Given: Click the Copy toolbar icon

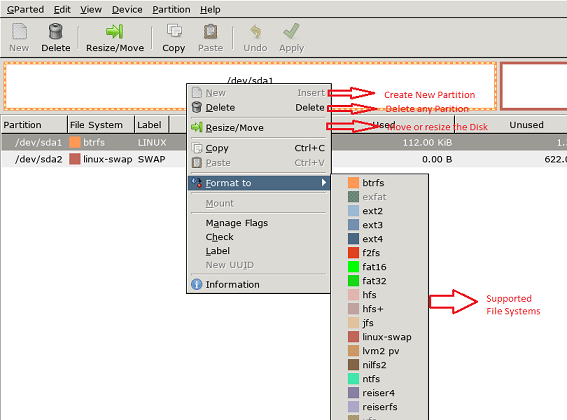Looking at the screenshot, I should pos(174,31).
